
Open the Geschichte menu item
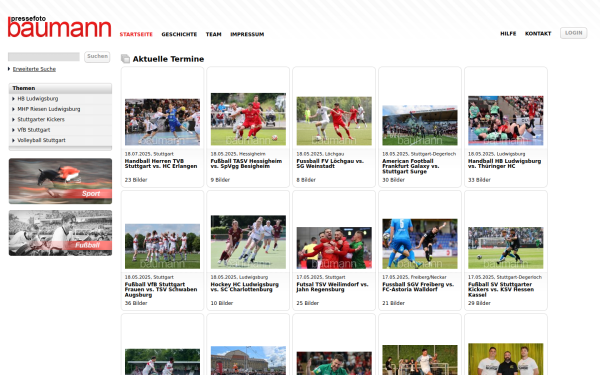tap(179, 34)
